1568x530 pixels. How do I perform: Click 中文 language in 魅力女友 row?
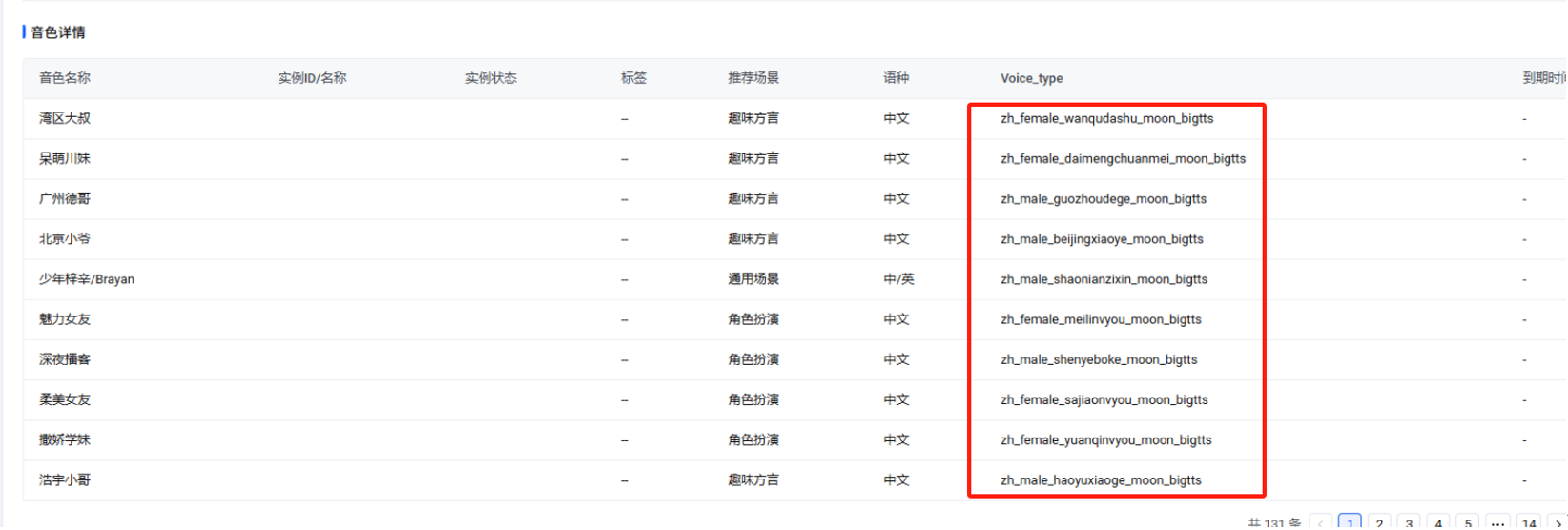pos(896,319)
